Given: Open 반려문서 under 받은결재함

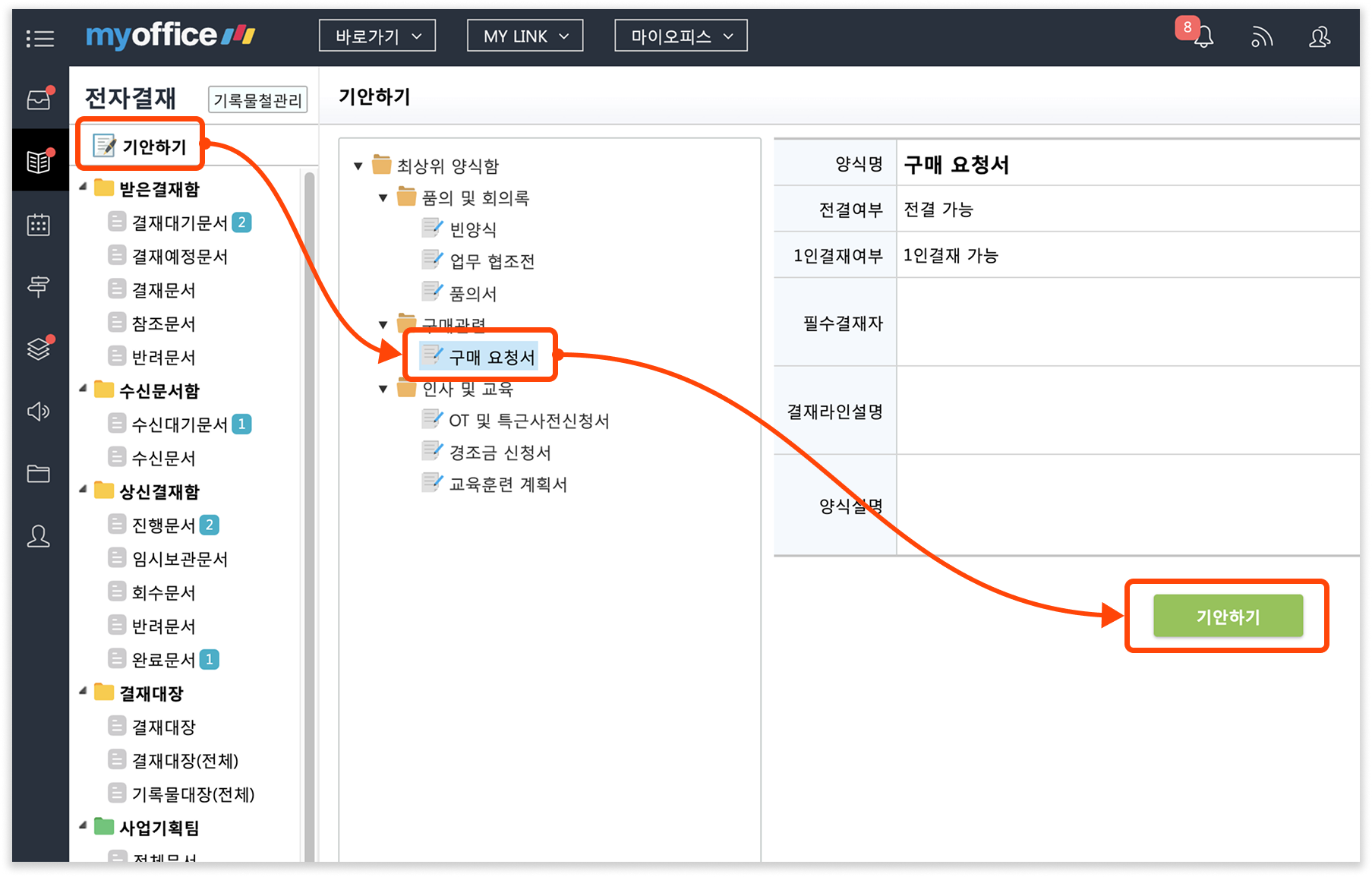Looking at the screenshot, I should pyautogui.click(x=164, y=357).
